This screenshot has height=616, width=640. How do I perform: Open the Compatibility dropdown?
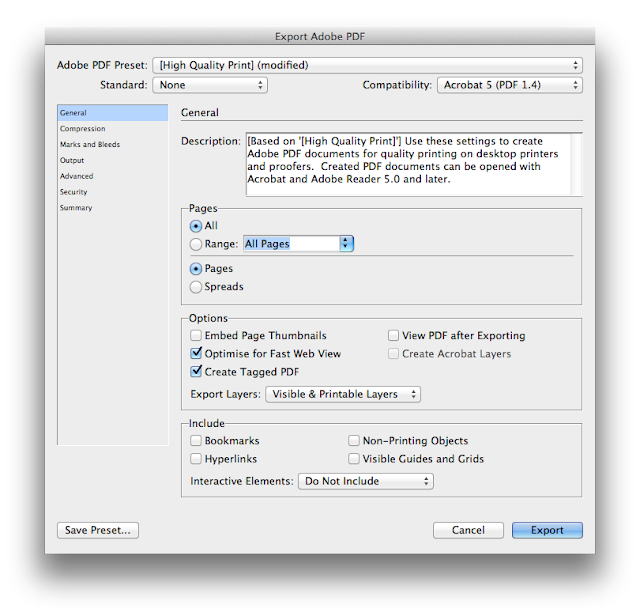pyautogui.click(x=510, y=85)
